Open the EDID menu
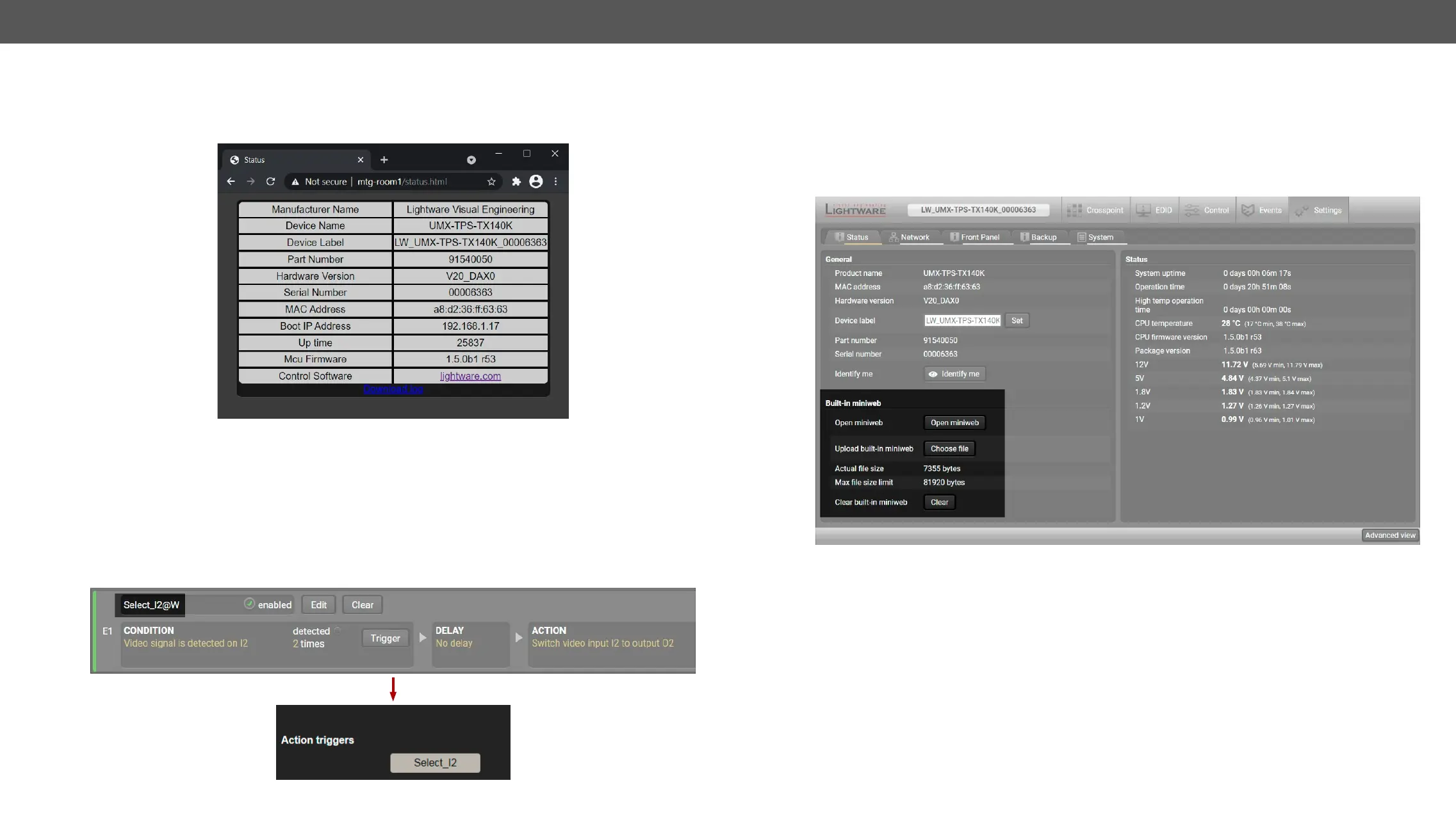 point(1154,210)
